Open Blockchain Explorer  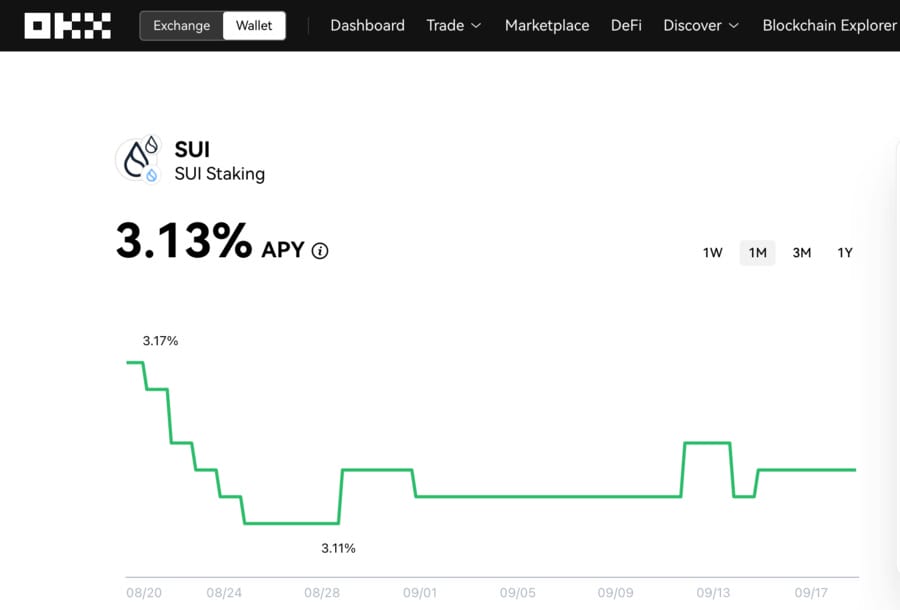(x=829, y=26)
